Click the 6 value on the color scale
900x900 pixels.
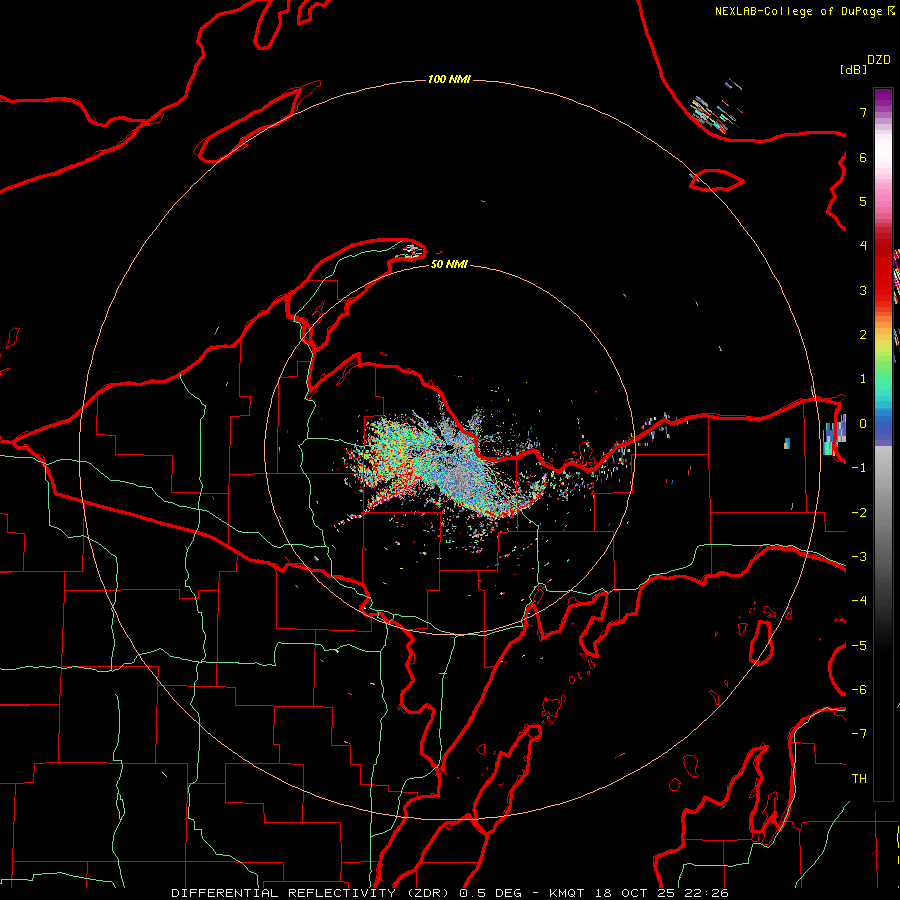tap(863, 157)
